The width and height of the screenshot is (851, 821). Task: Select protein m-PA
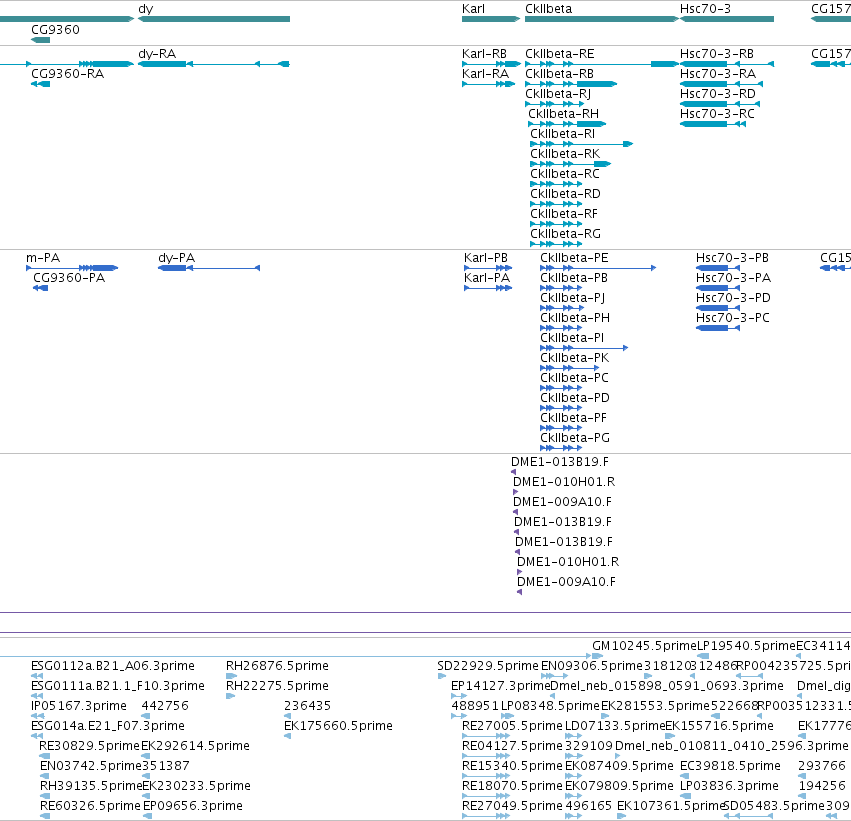click(72, 268)
